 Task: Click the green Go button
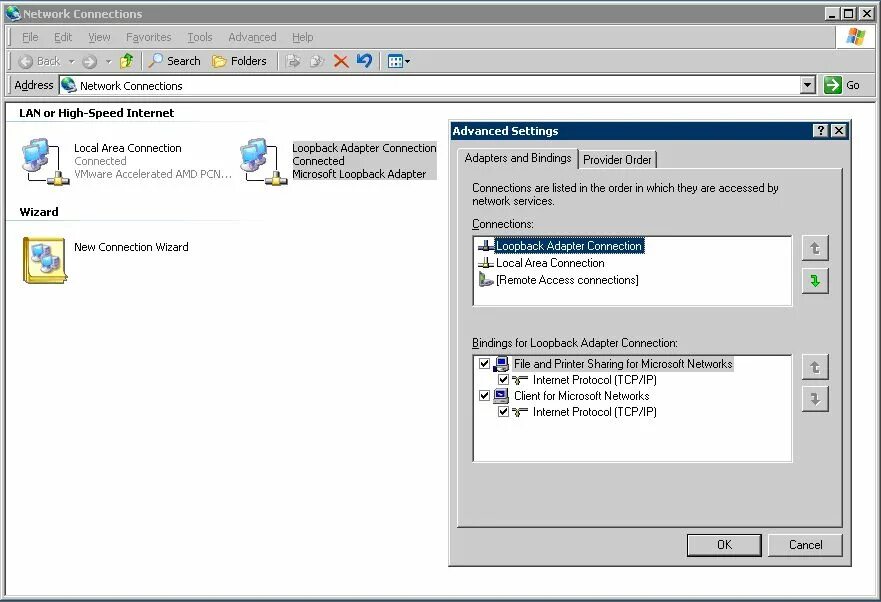841,85
